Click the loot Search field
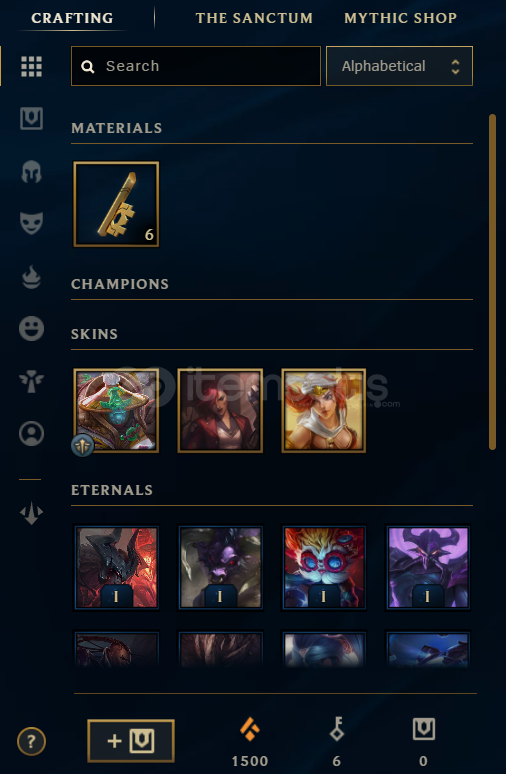The image size is (506, 774). pos(196,66)
